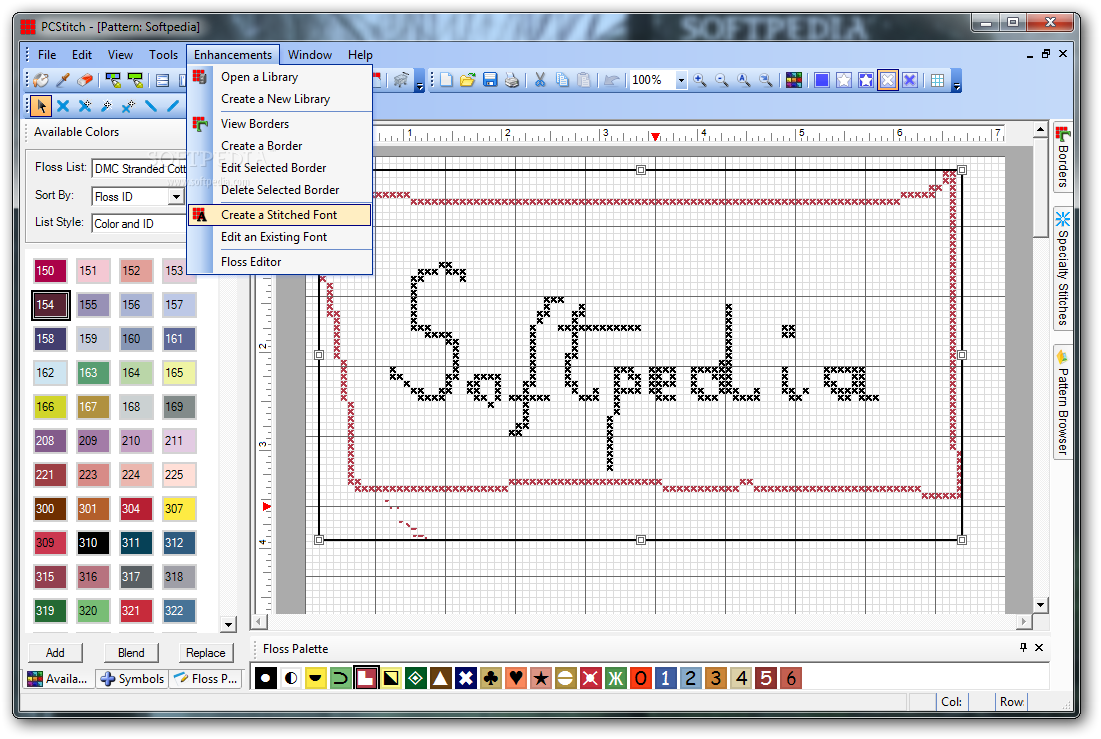1101x739 pixels.
Task: Open the Window menu
Action: click(x=310, y=55)
